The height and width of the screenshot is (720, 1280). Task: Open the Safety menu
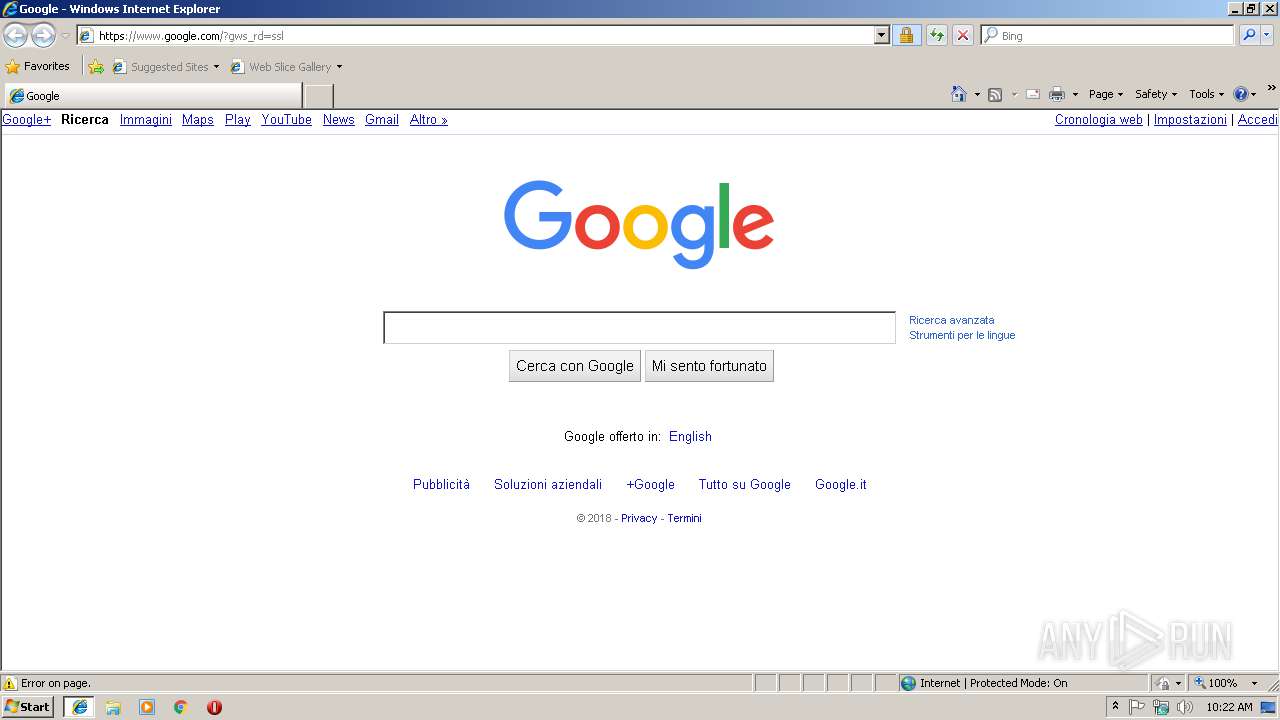[1156, 94]
